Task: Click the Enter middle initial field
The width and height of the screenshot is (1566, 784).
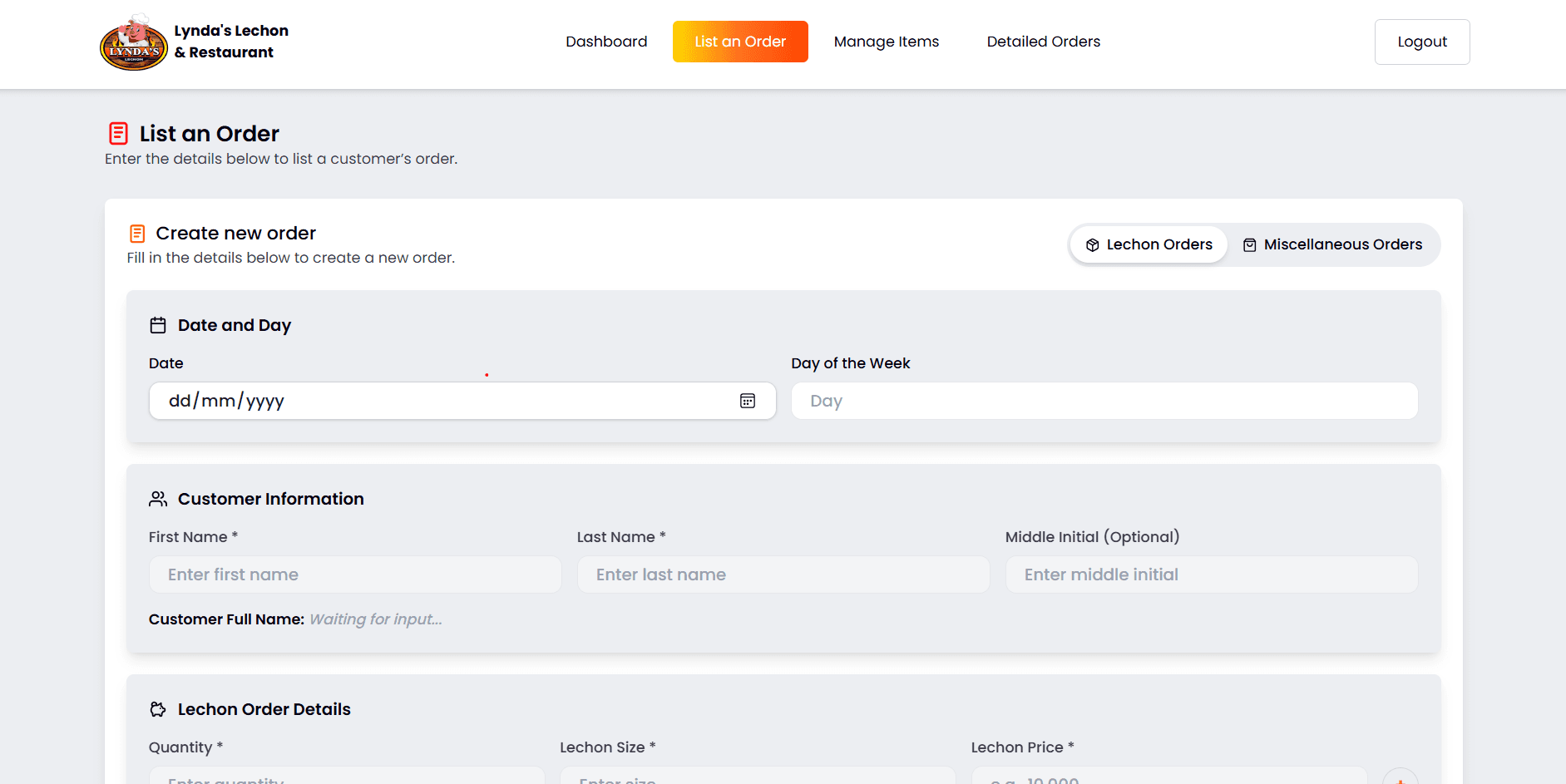Action: [x=1211, y=574]
